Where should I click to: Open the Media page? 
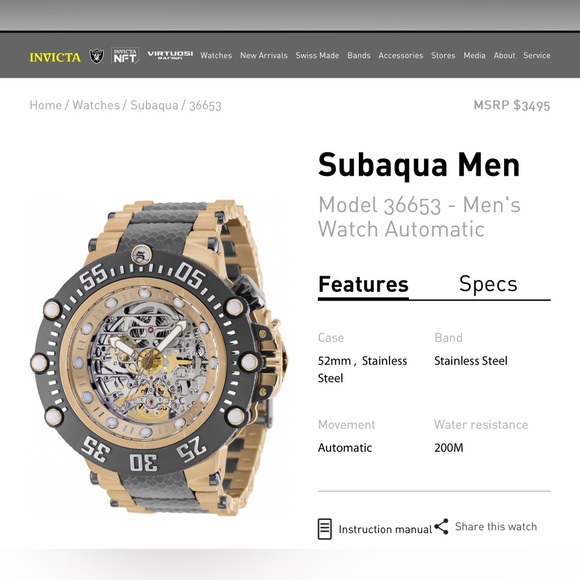click(474, 55)
